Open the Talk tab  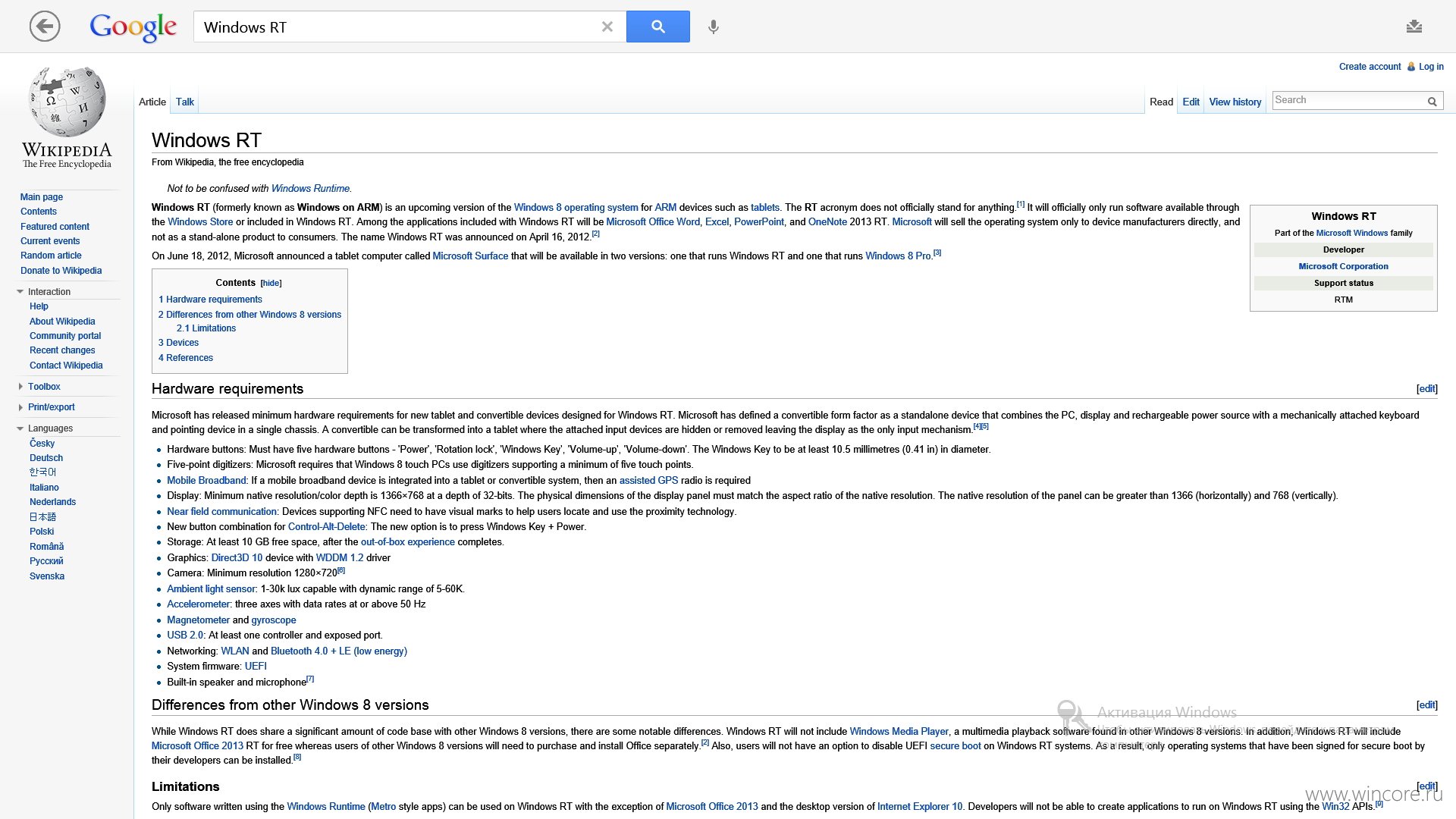click(x=185, y=102)
